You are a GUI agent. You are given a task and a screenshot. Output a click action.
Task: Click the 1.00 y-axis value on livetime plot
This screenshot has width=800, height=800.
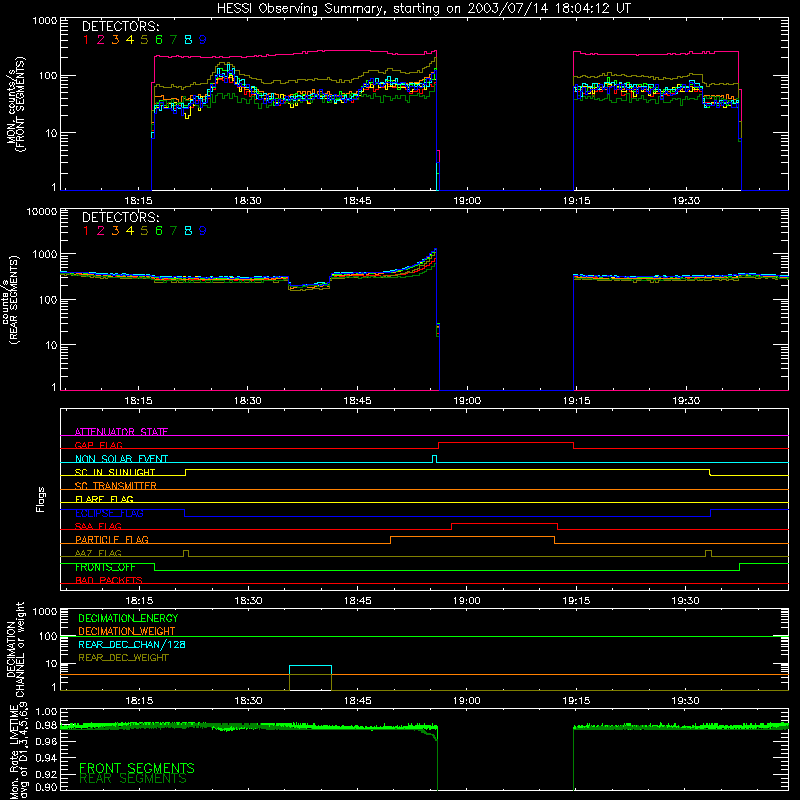(46, 711)
